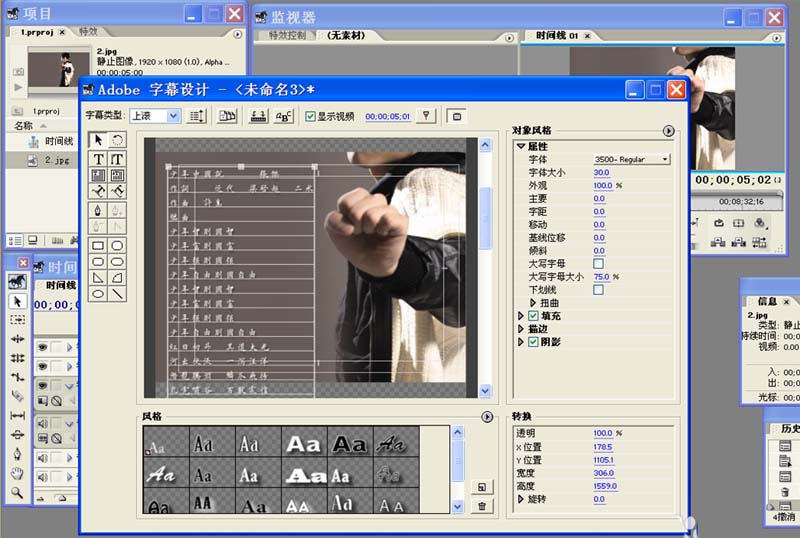The width and height of the screenshot is (800, 538).
Task: Click the send frame to monitor button
Action: [457, 116]
